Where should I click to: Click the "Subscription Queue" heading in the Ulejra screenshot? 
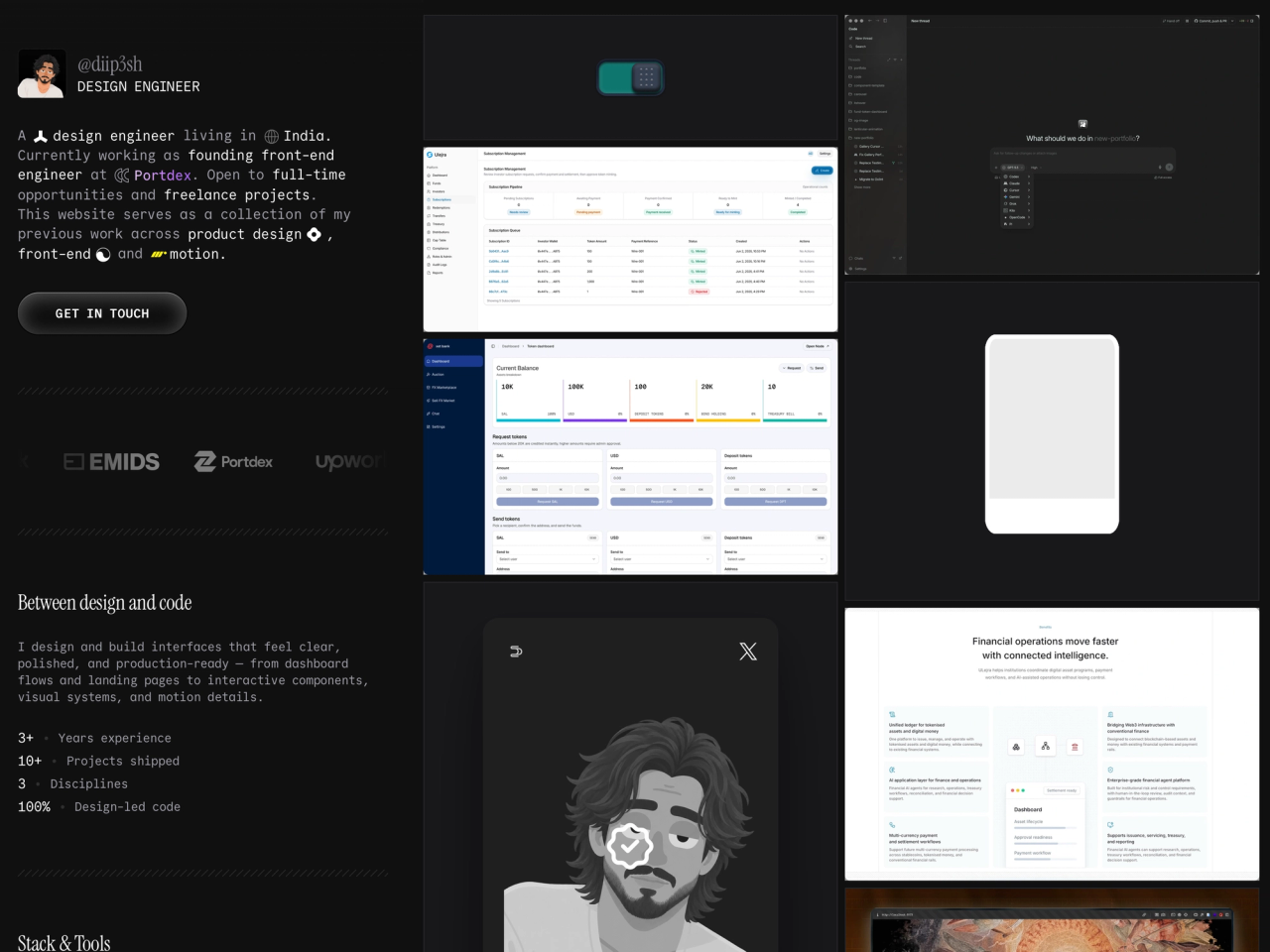pos(504,230)
